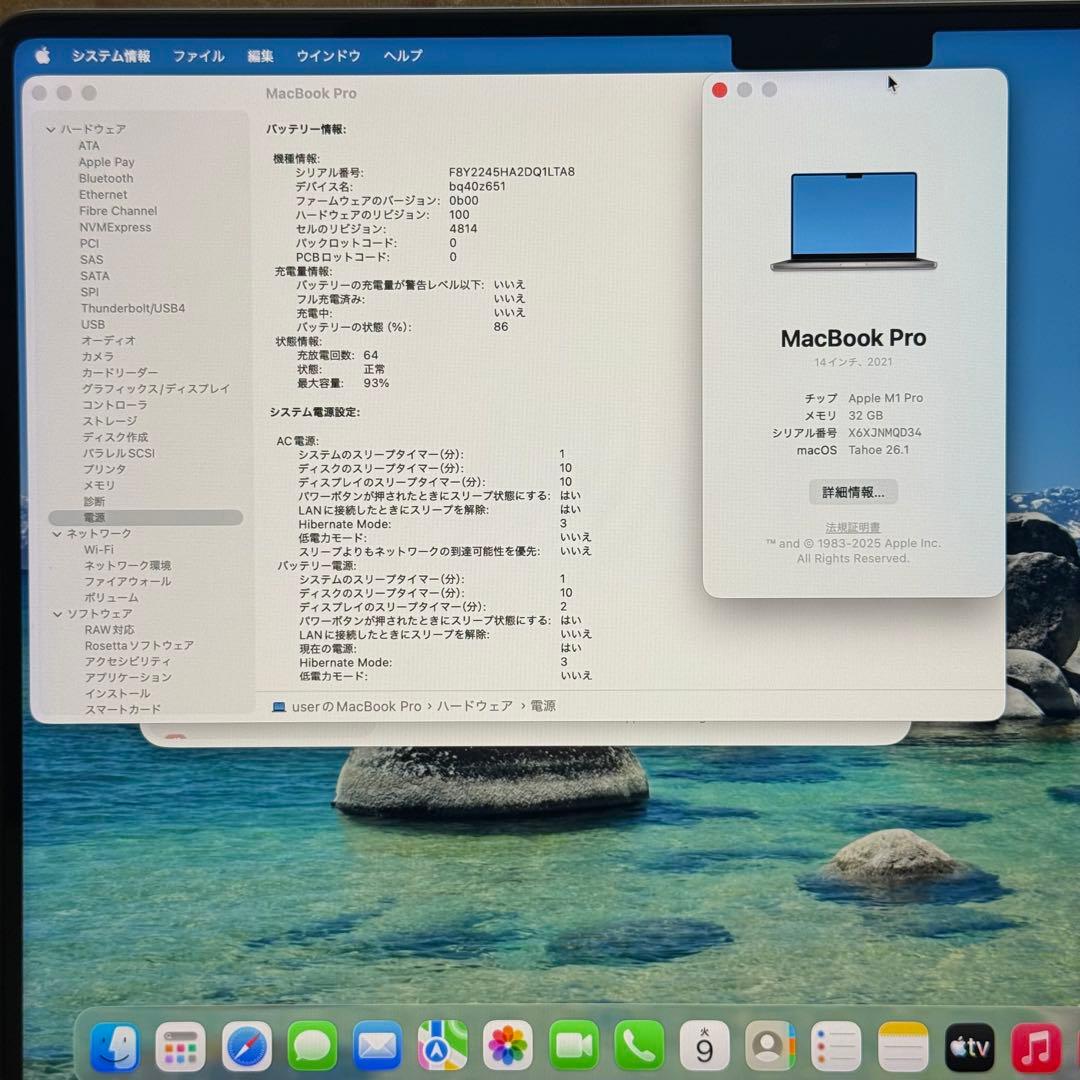Image resolution: width=1080 pixels, height=1080 pixels.
Task: Collapse the ネットワーク section
Action: (56, 534)
